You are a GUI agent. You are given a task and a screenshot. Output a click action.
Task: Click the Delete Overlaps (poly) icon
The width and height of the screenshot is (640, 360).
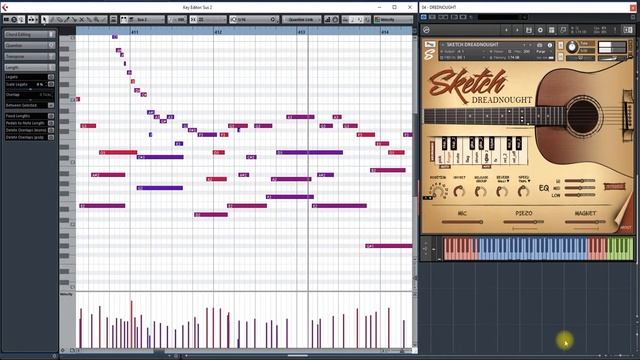click(51, 137)
